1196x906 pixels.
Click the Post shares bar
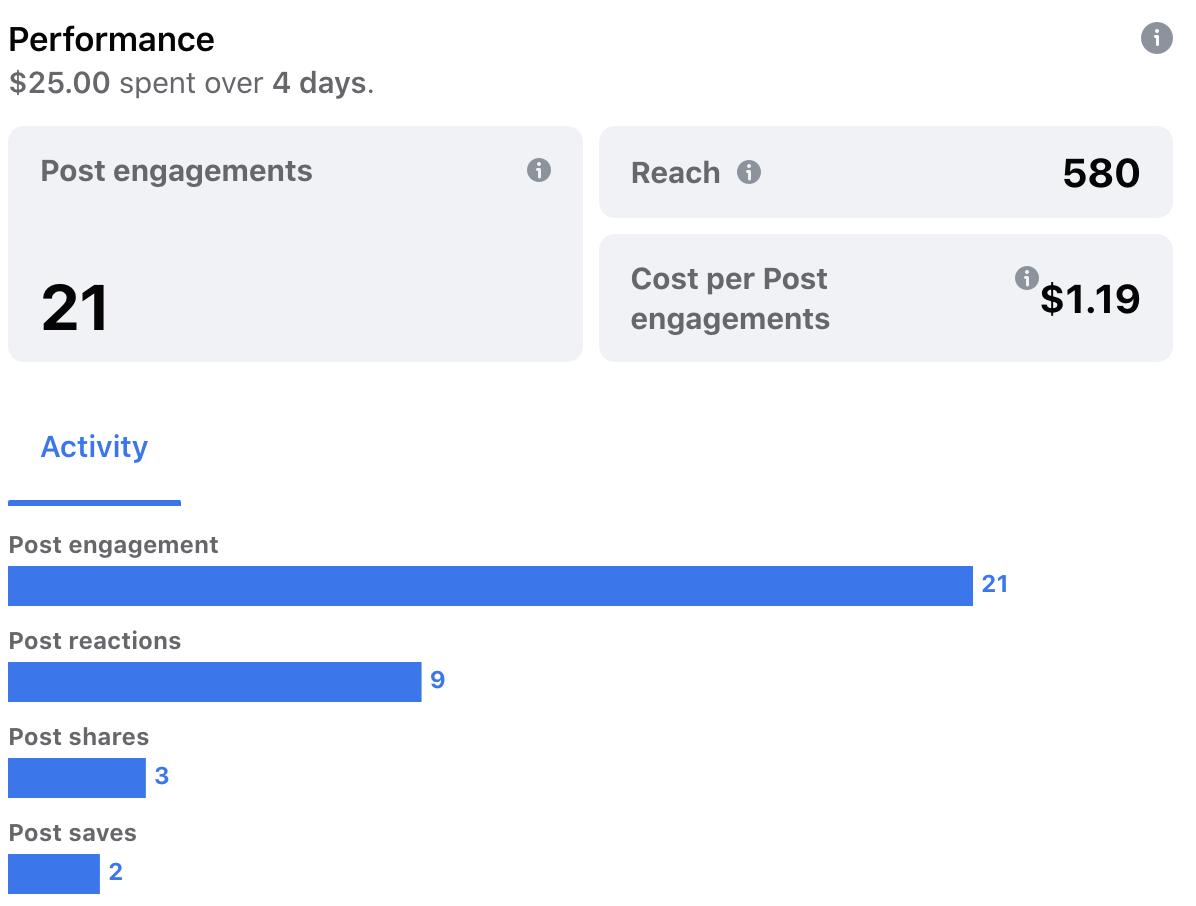point(77,778)
